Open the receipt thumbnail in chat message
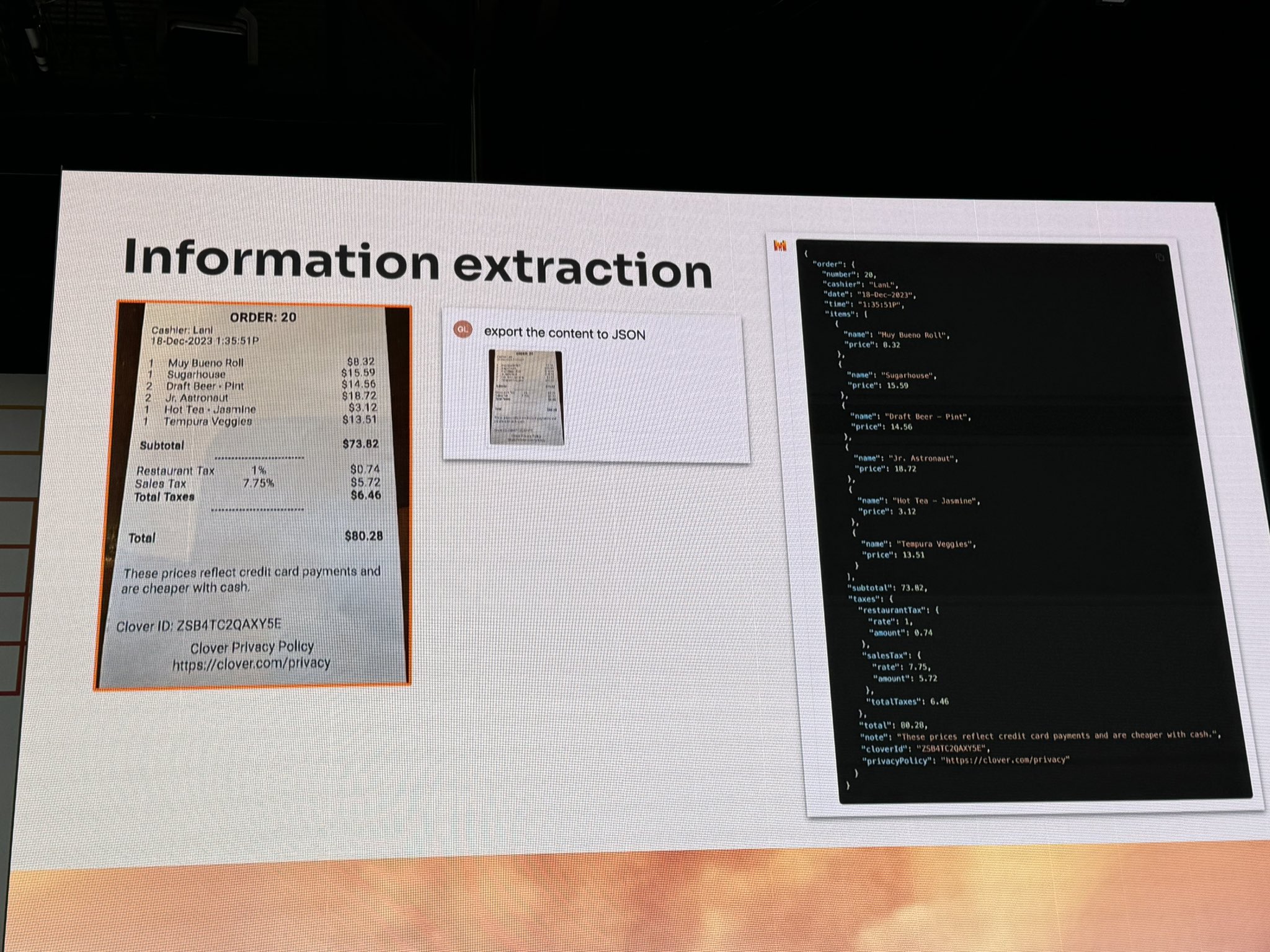This screenshot has width=1270, height=952. pos(526,397)
